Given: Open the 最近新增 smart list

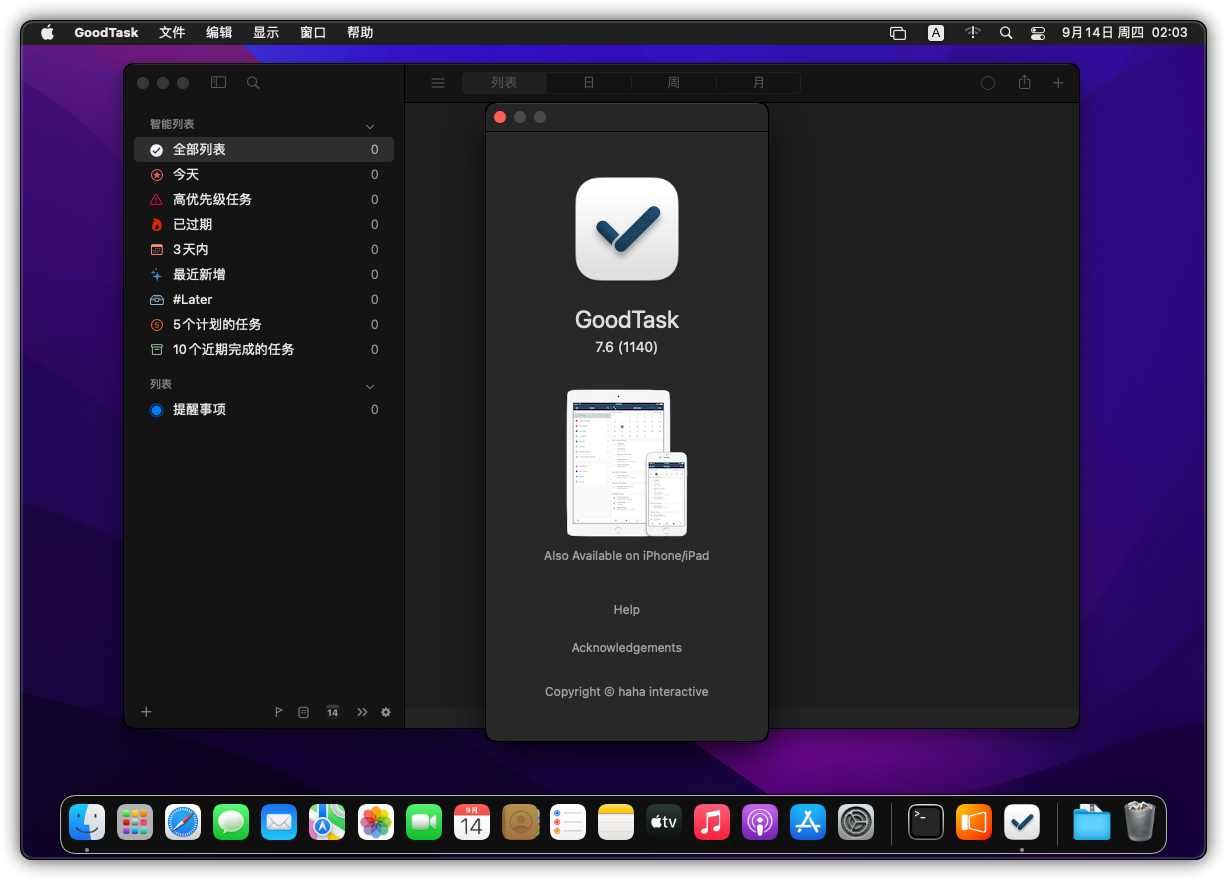Looking at the screenshot, I should [x=264, y=275].
